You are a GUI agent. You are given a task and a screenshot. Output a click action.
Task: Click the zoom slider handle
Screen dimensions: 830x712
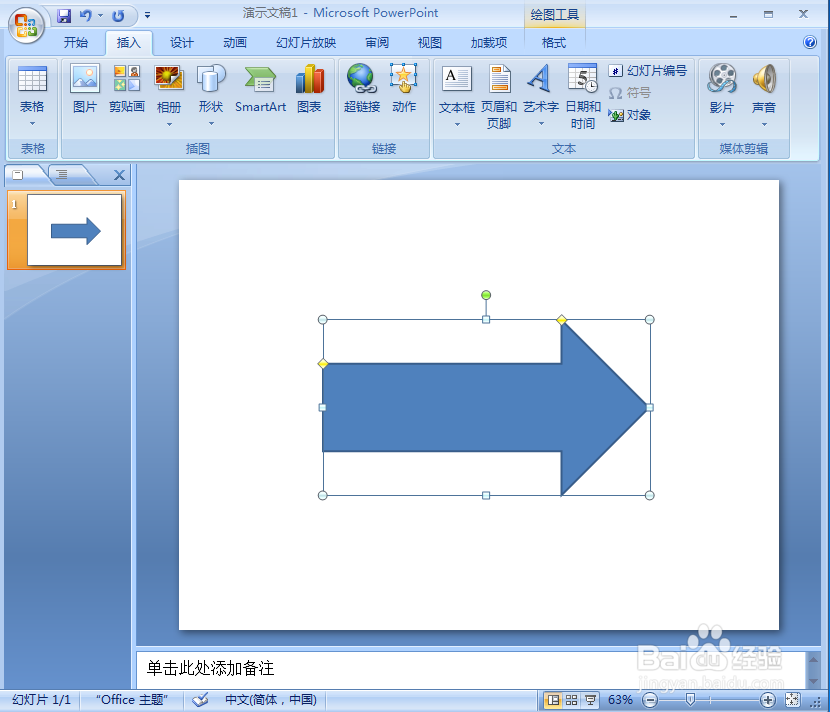click(x=690, y=700)
